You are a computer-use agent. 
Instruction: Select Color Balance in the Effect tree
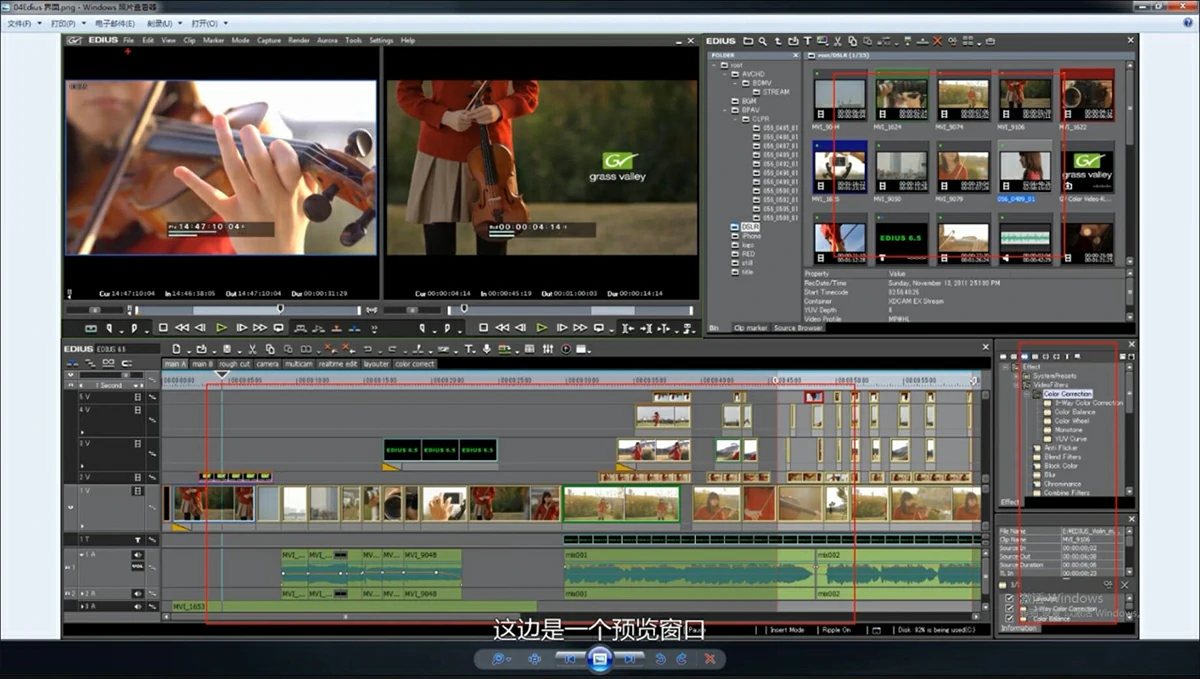1074,412
